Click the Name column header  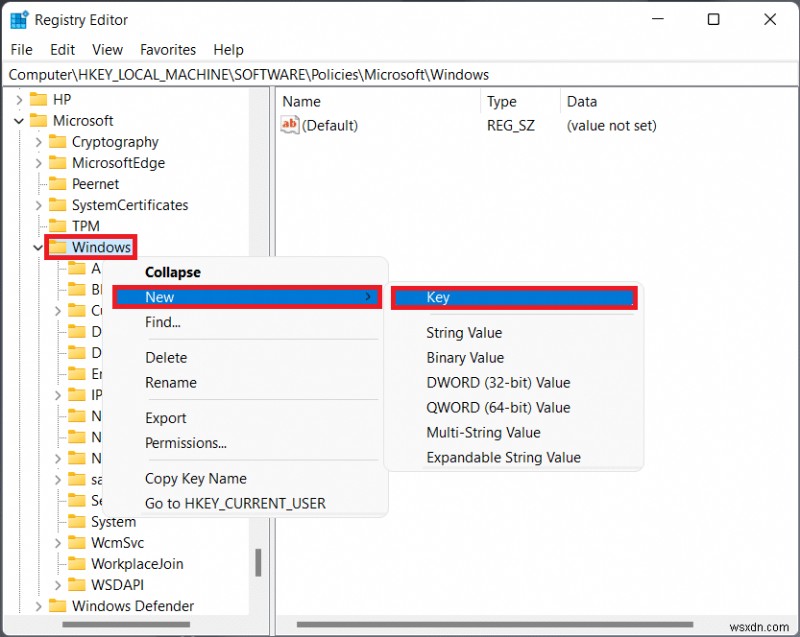pyautogui.click(x=379, y=101)
